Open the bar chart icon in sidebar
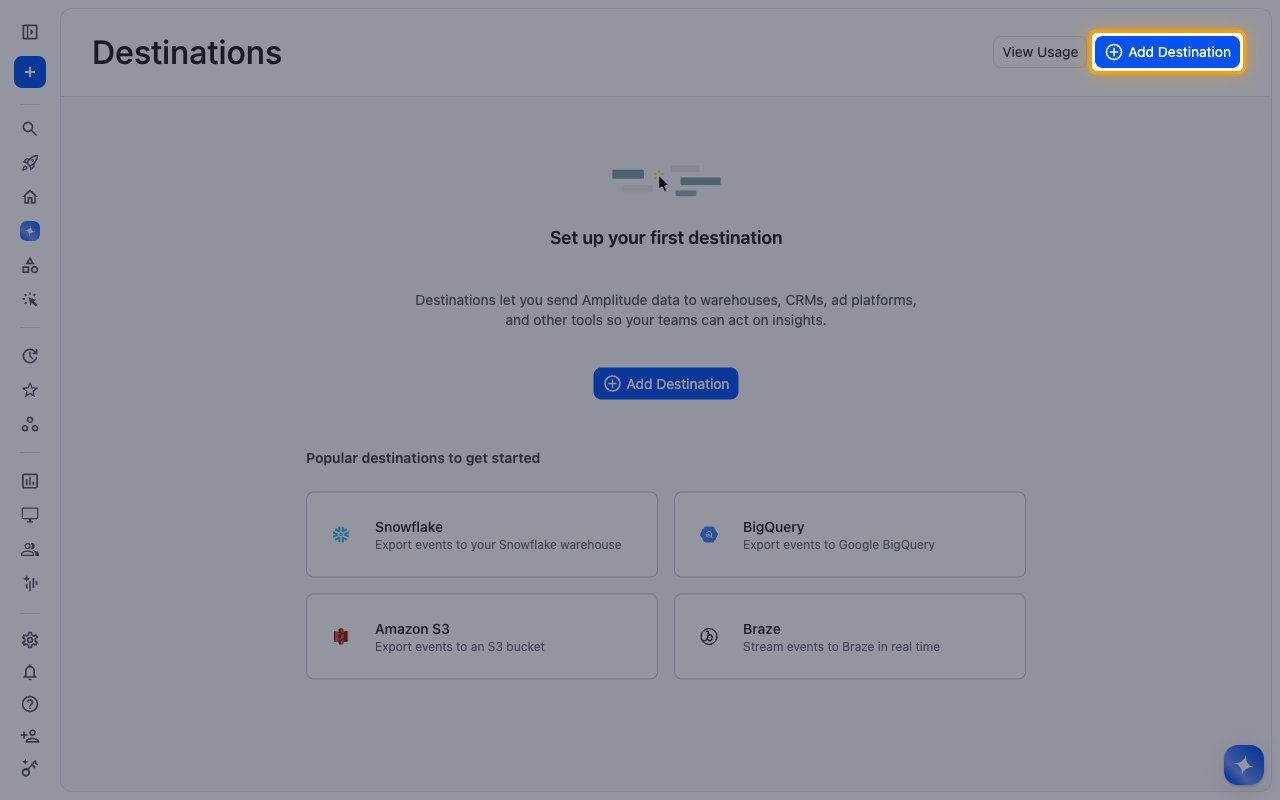This screenshot has width=1280, height=800. coord(30,481)
